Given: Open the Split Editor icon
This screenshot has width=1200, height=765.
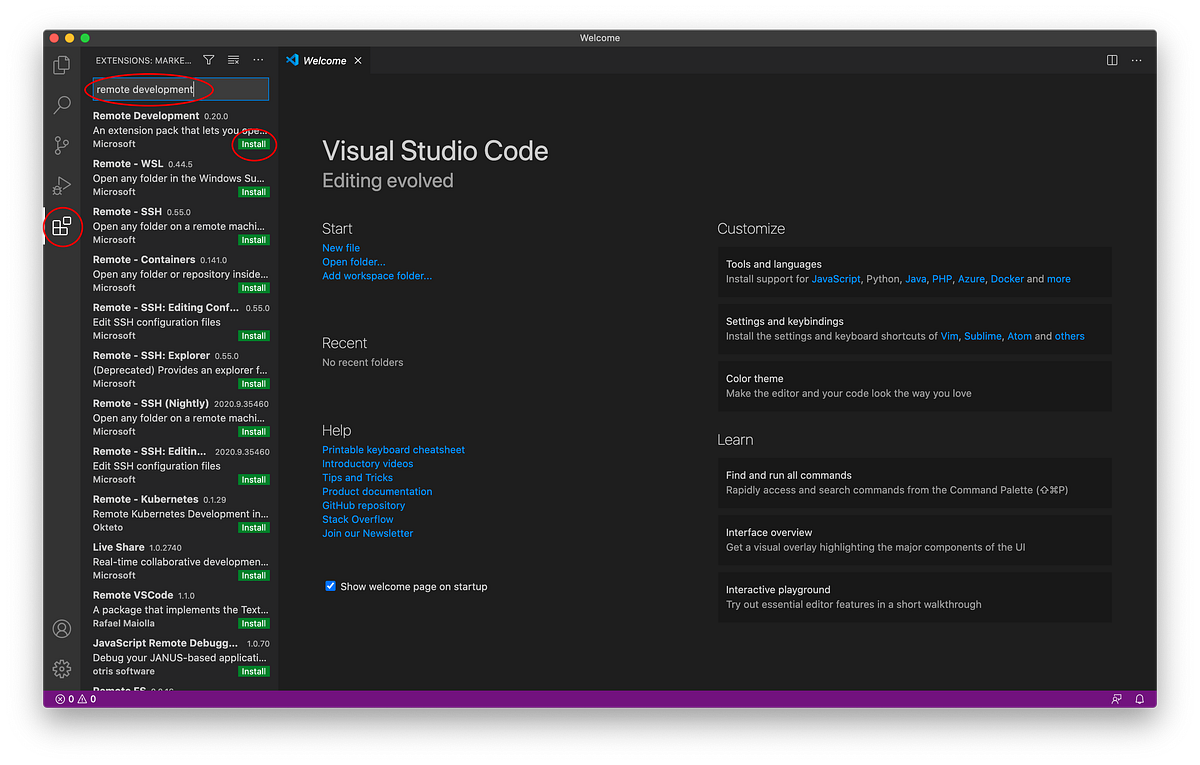Looking at the screenshot, I should pos(1111,60).
